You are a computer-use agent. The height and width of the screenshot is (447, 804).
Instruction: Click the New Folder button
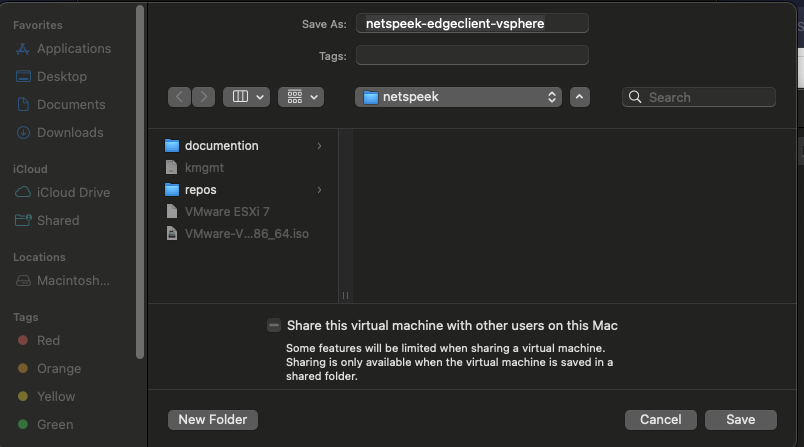[x=213, y=419]
